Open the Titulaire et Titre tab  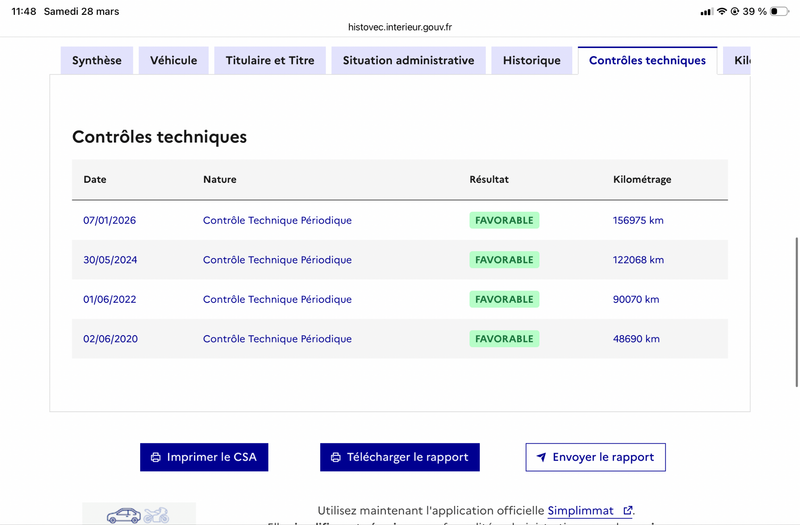point(270,60)
